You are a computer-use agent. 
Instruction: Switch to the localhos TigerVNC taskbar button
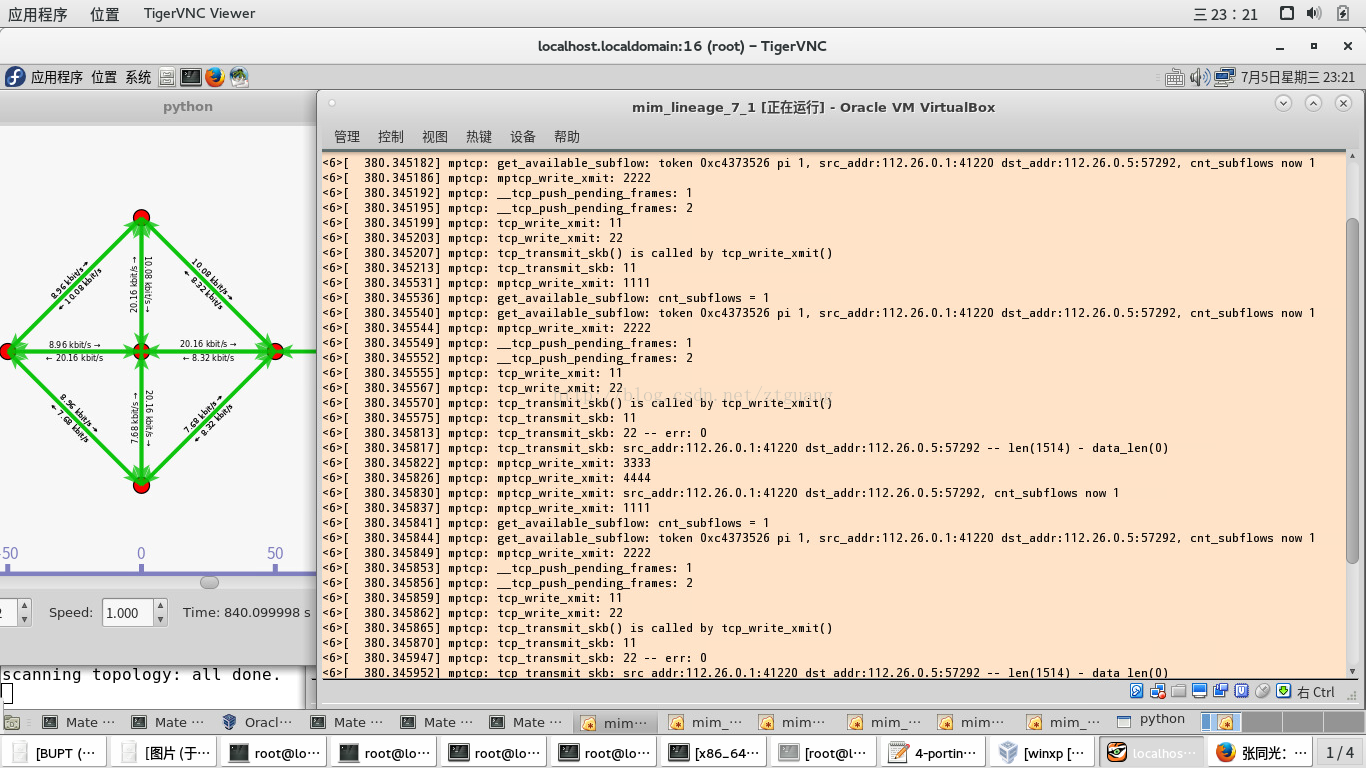click(1152, 753)
